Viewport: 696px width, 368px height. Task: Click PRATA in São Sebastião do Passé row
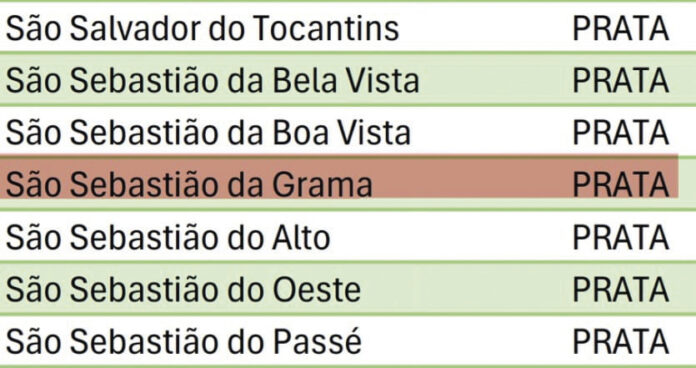(x=621, y=342)
